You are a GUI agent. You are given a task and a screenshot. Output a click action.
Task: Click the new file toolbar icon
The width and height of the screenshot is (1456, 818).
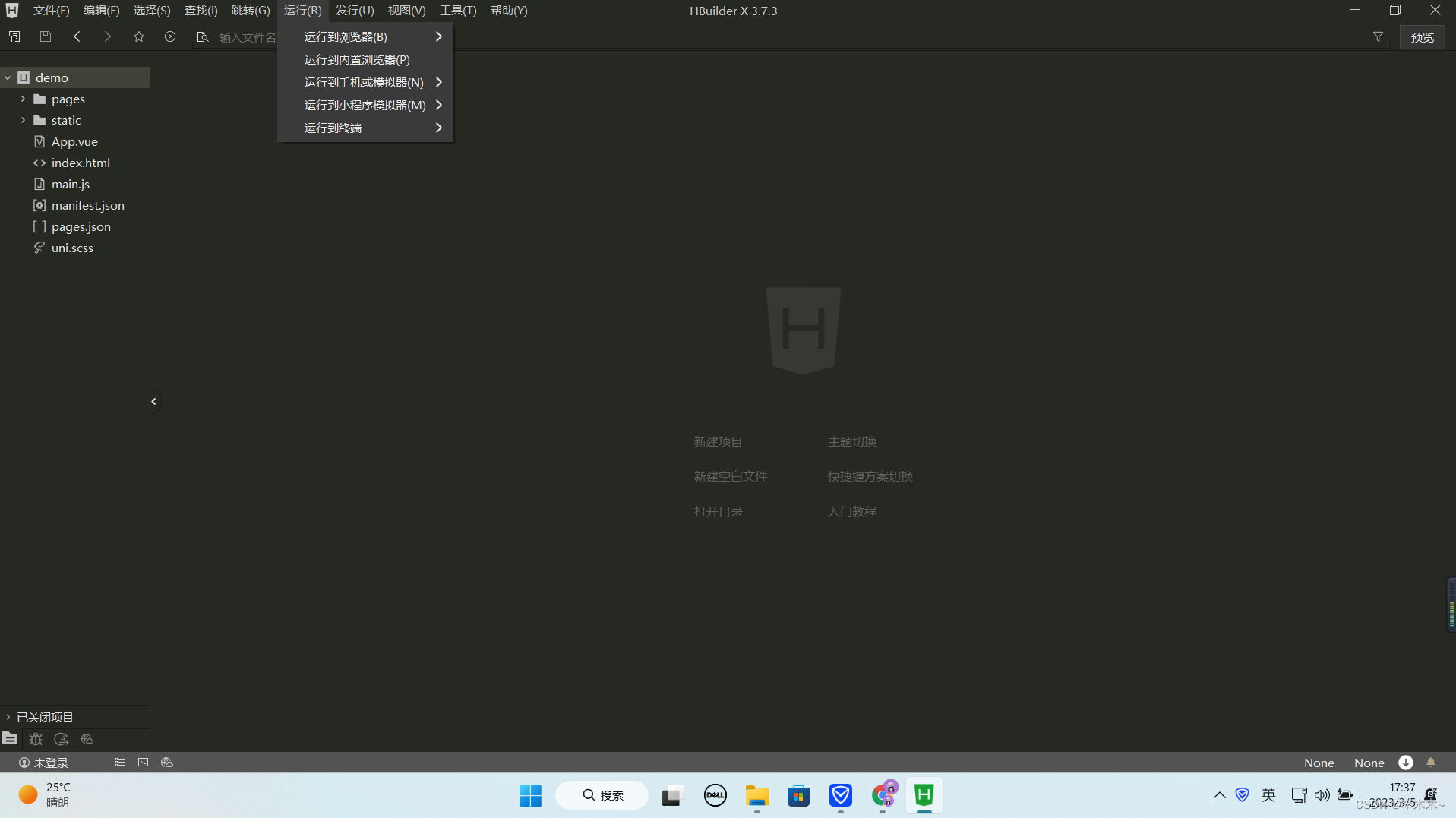click(14, 36)
